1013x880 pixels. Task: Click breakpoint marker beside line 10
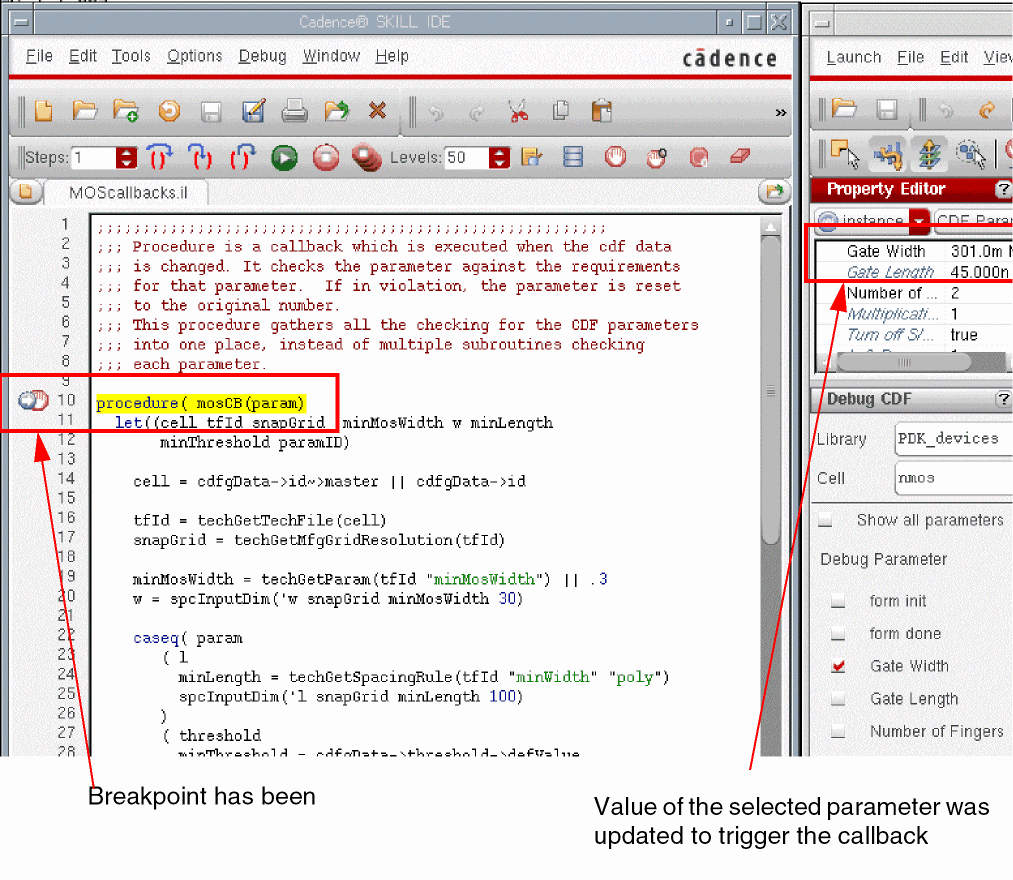pos(33,401)
